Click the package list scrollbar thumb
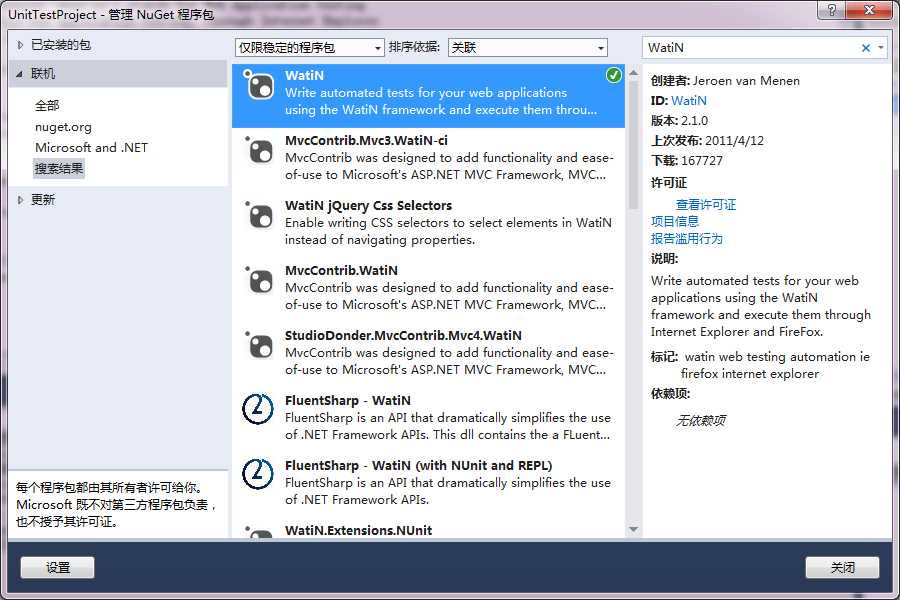Screen dimensions: 900x600 pyautogui.click(x=634, y=145)
